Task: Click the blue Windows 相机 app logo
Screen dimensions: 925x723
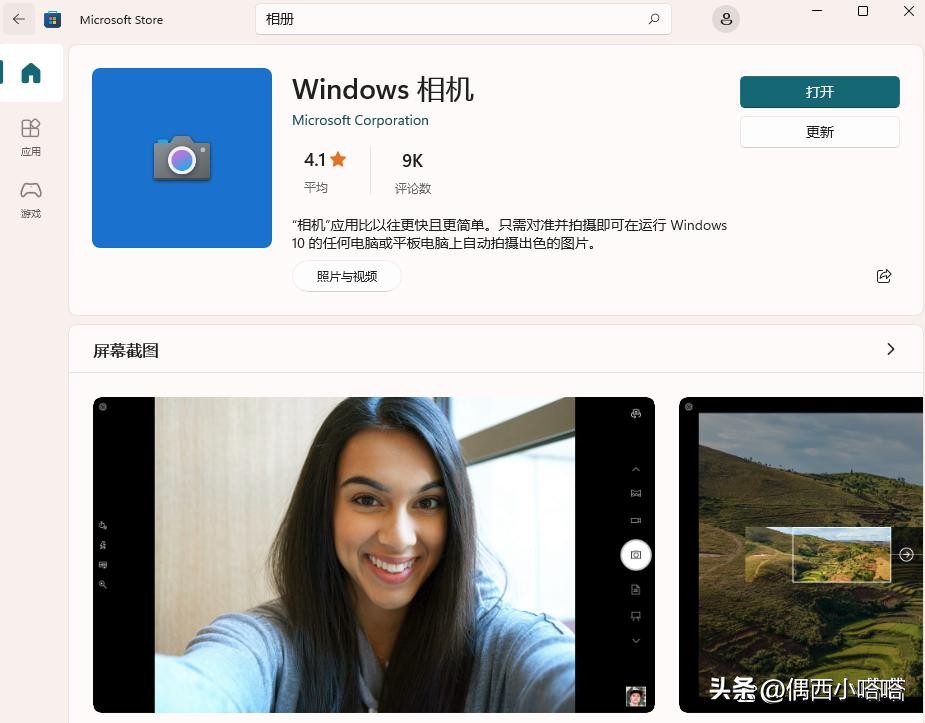Action: [x=181, y=157]
